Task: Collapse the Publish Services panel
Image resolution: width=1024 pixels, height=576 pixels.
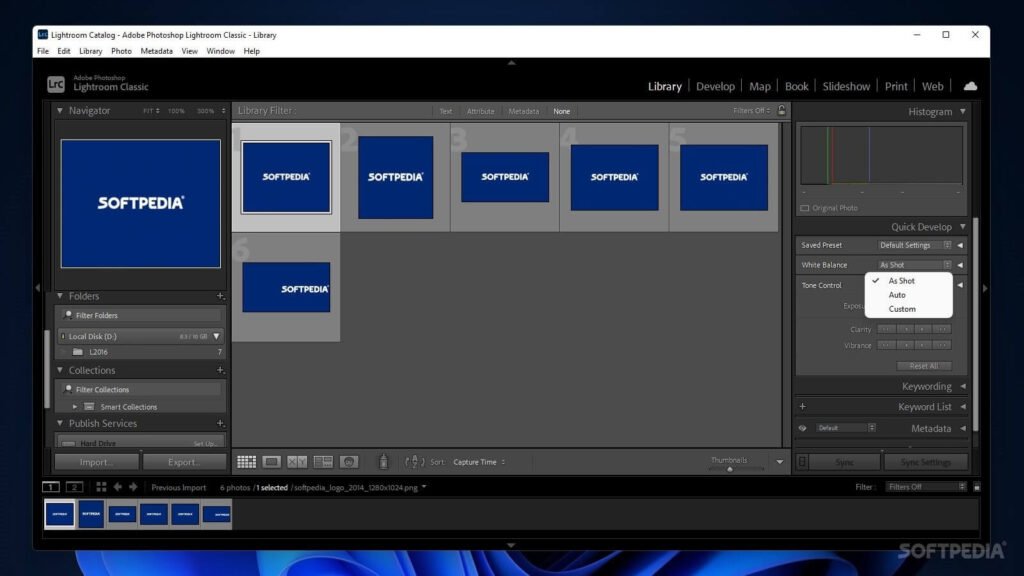Action: coord(59,424)
